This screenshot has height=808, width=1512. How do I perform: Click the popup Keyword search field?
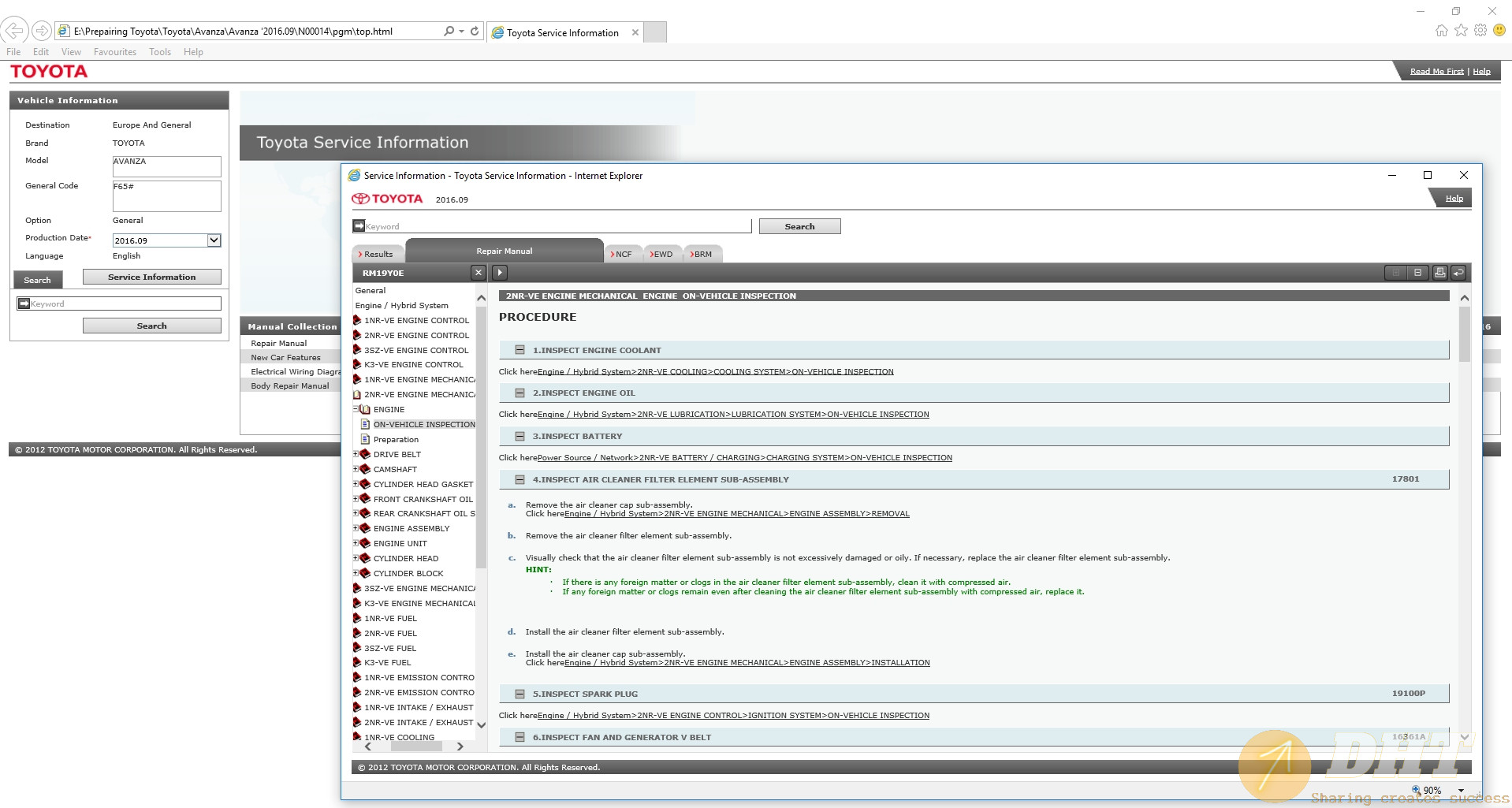(558, 226)
